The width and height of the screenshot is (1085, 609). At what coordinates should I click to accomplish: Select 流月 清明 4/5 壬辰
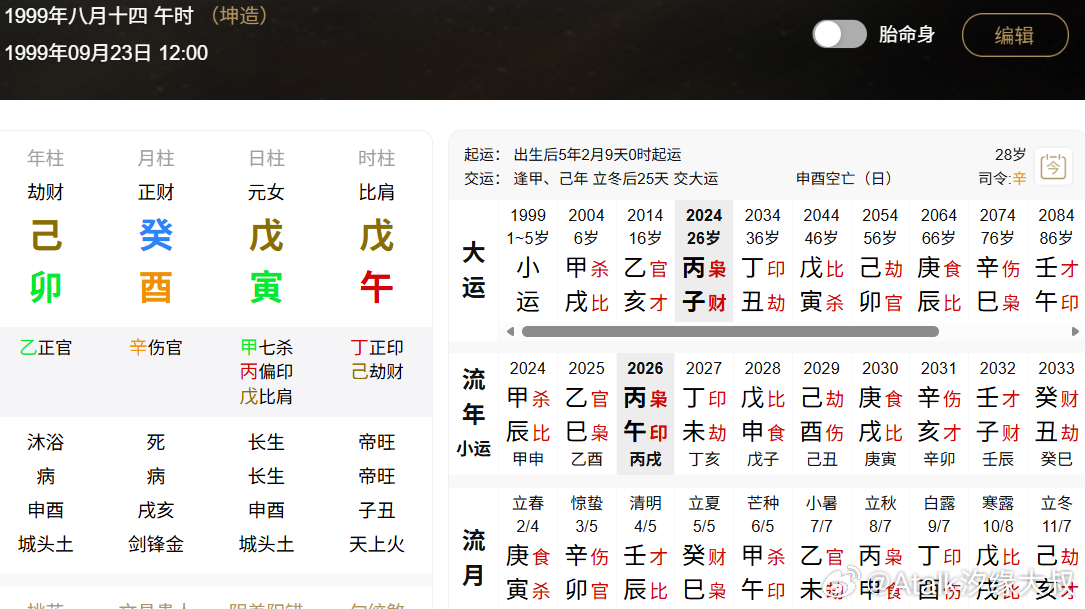pyautogui.click(x=645, y=548)
